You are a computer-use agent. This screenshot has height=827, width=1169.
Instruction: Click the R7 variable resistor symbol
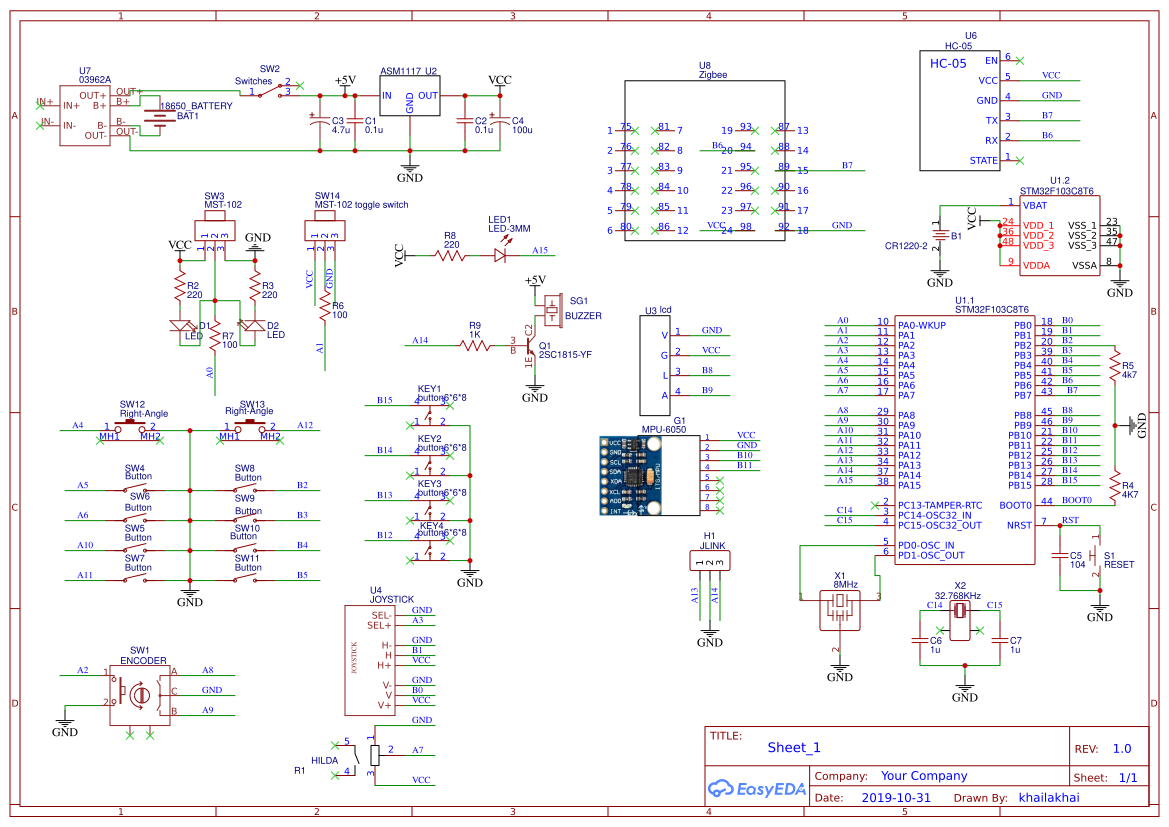(x=215, y=335)
